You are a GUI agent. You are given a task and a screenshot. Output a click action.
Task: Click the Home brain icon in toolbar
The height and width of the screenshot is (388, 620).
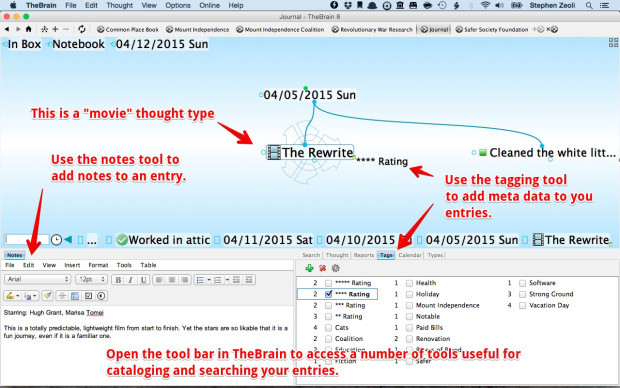28,29
